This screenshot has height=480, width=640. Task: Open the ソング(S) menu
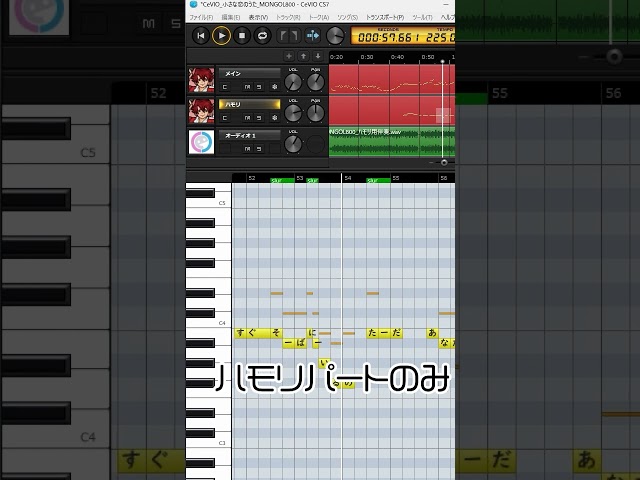(x=347, y=17)
